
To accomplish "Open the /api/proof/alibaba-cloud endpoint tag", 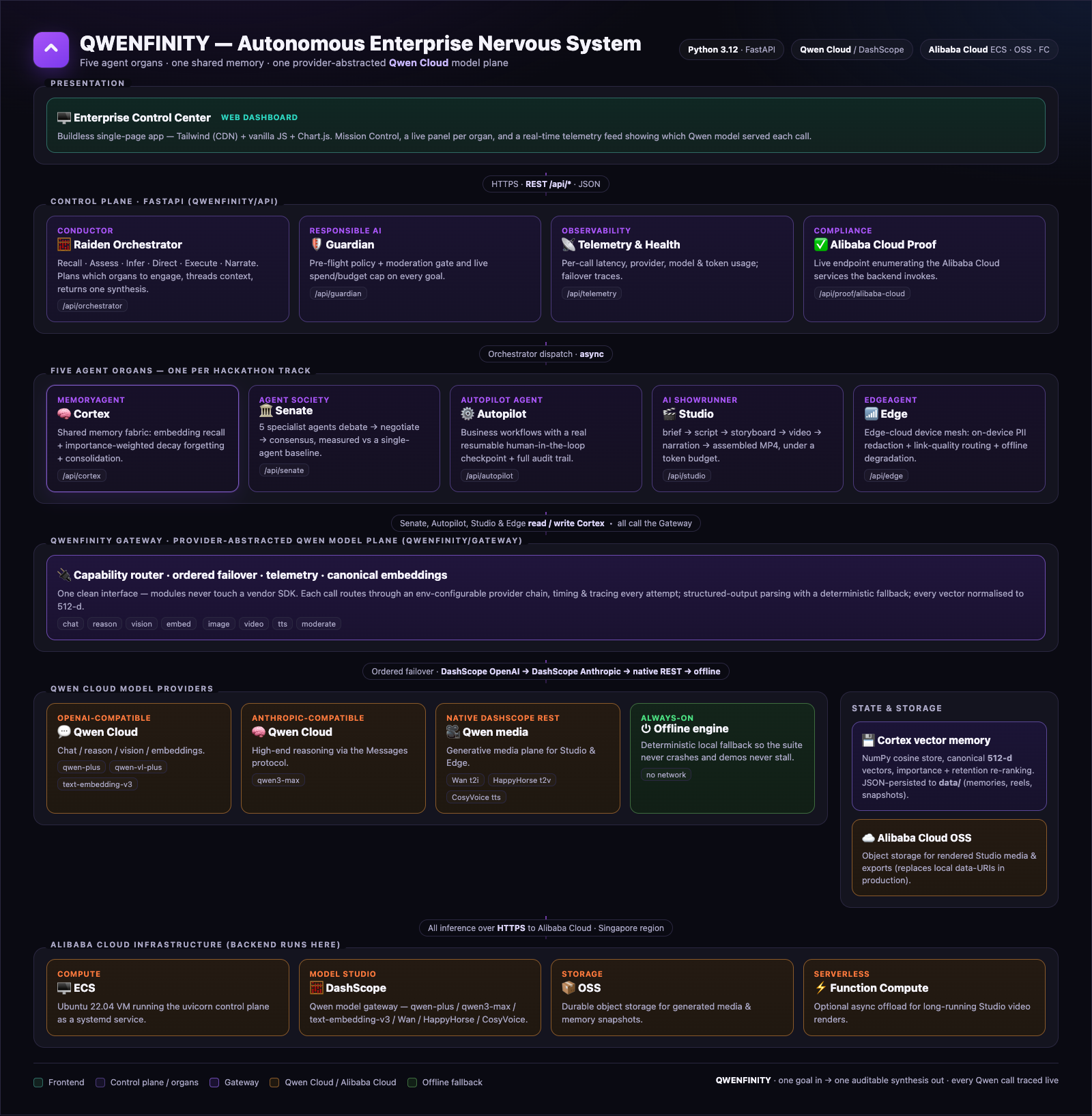I will pos(862,294).
